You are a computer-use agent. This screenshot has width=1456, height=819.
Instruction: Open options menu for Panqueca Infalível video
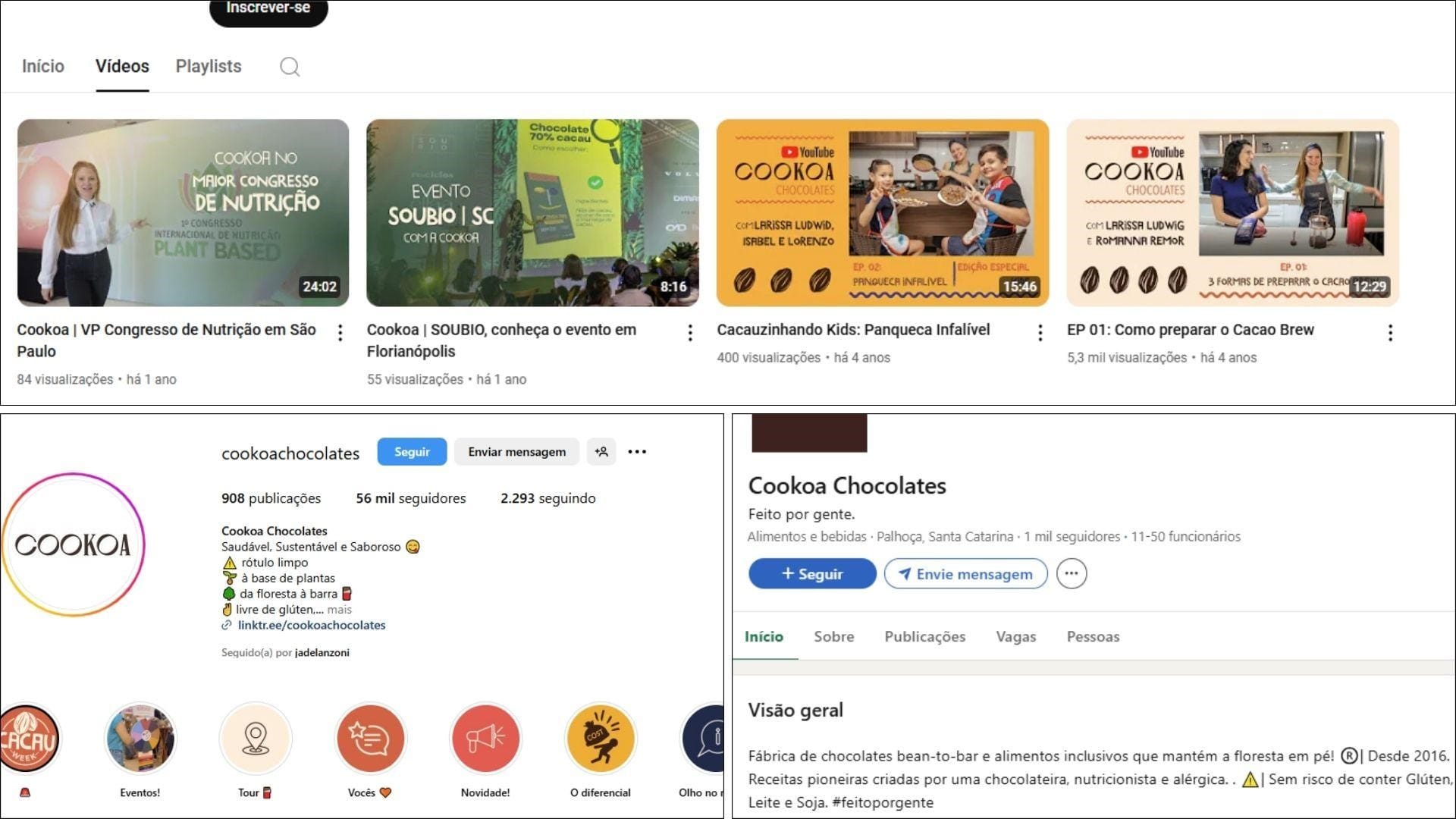(1040, 332)
